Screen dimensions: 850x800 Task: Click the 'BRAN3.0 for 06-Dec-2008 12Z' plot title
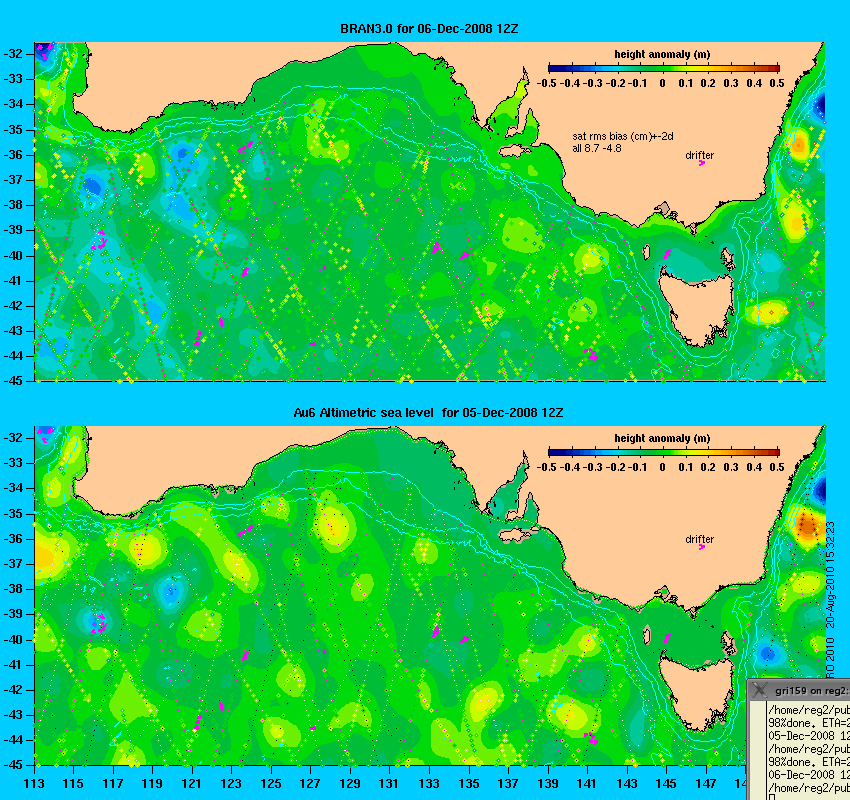[x=429, y=29]
